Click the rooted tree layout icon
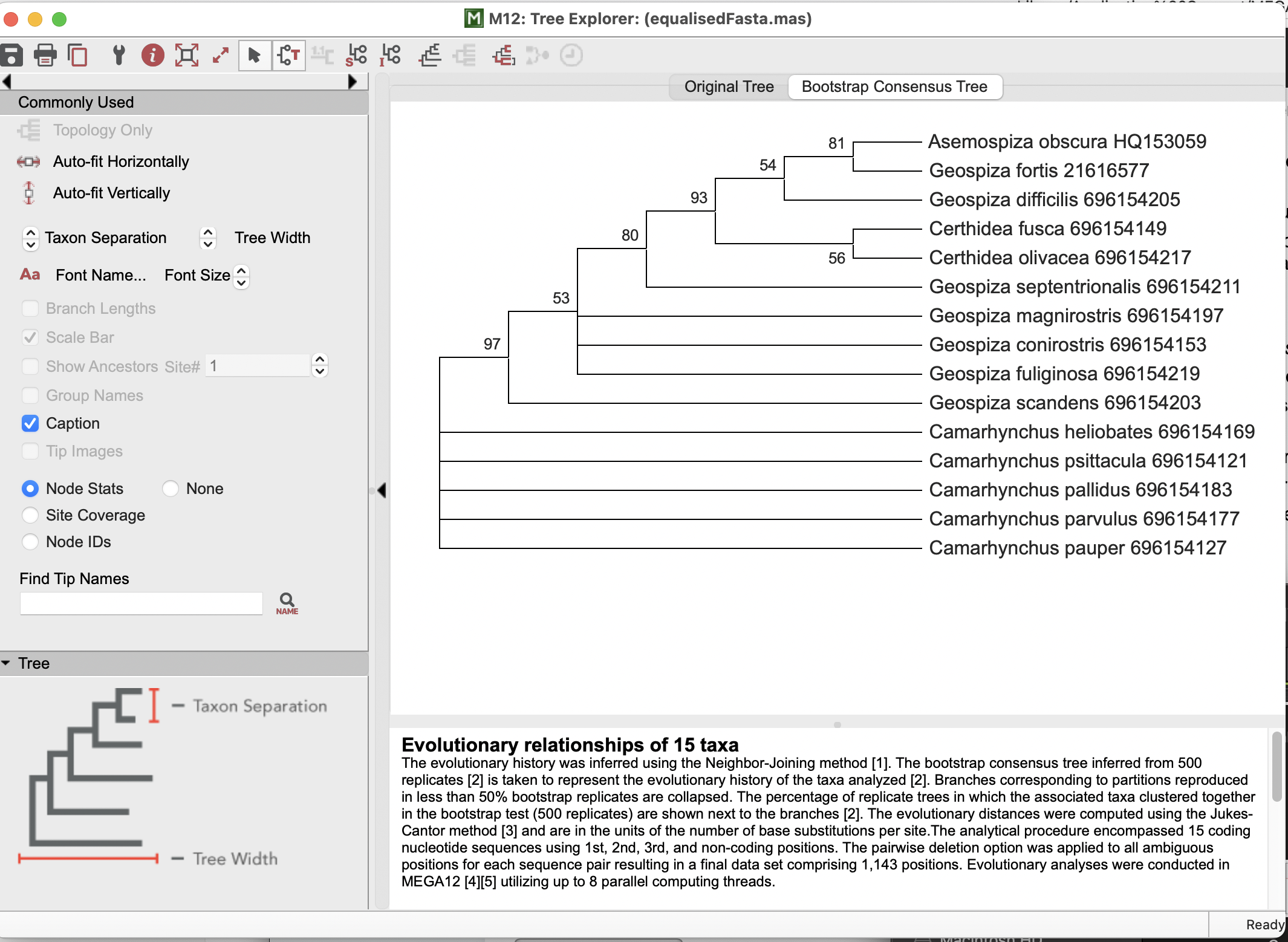 pyautogui.click(x=430, y=55)
